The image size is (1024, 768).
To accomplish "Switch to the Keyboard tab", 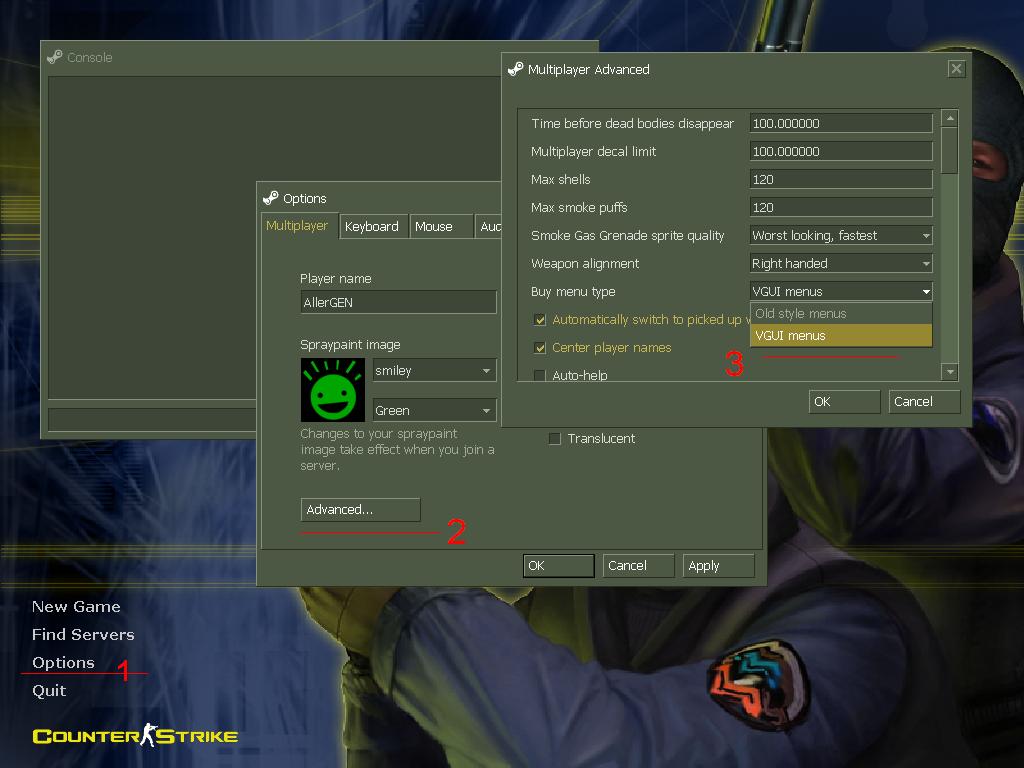I will [x=374, y=227].
